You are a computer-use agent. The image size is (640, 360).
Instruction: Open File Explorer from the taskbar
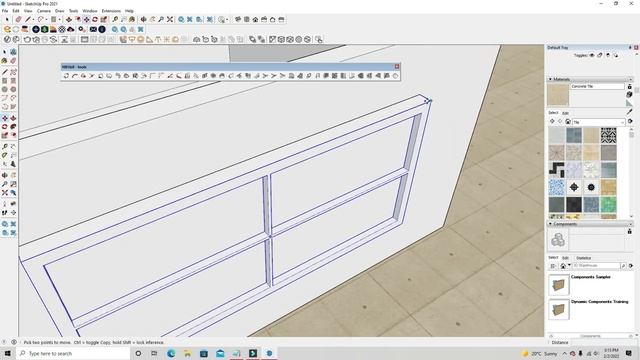187,353
